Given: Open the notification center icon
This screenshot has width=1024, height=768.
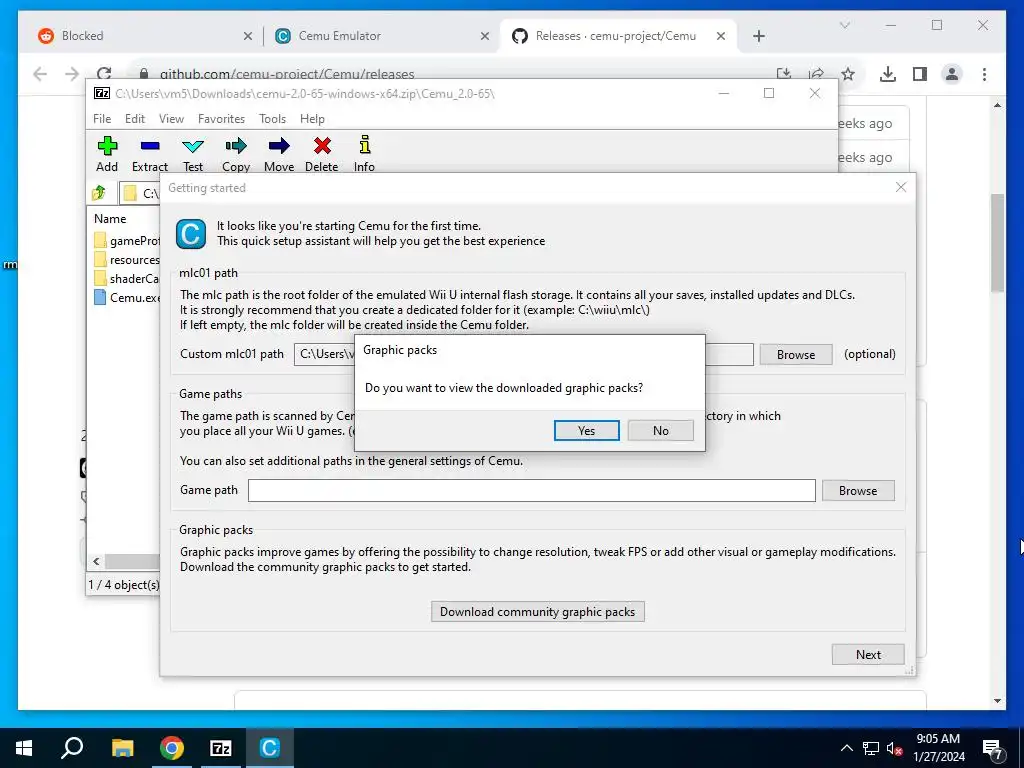Looking at the screenshot, I should point(993,749).
